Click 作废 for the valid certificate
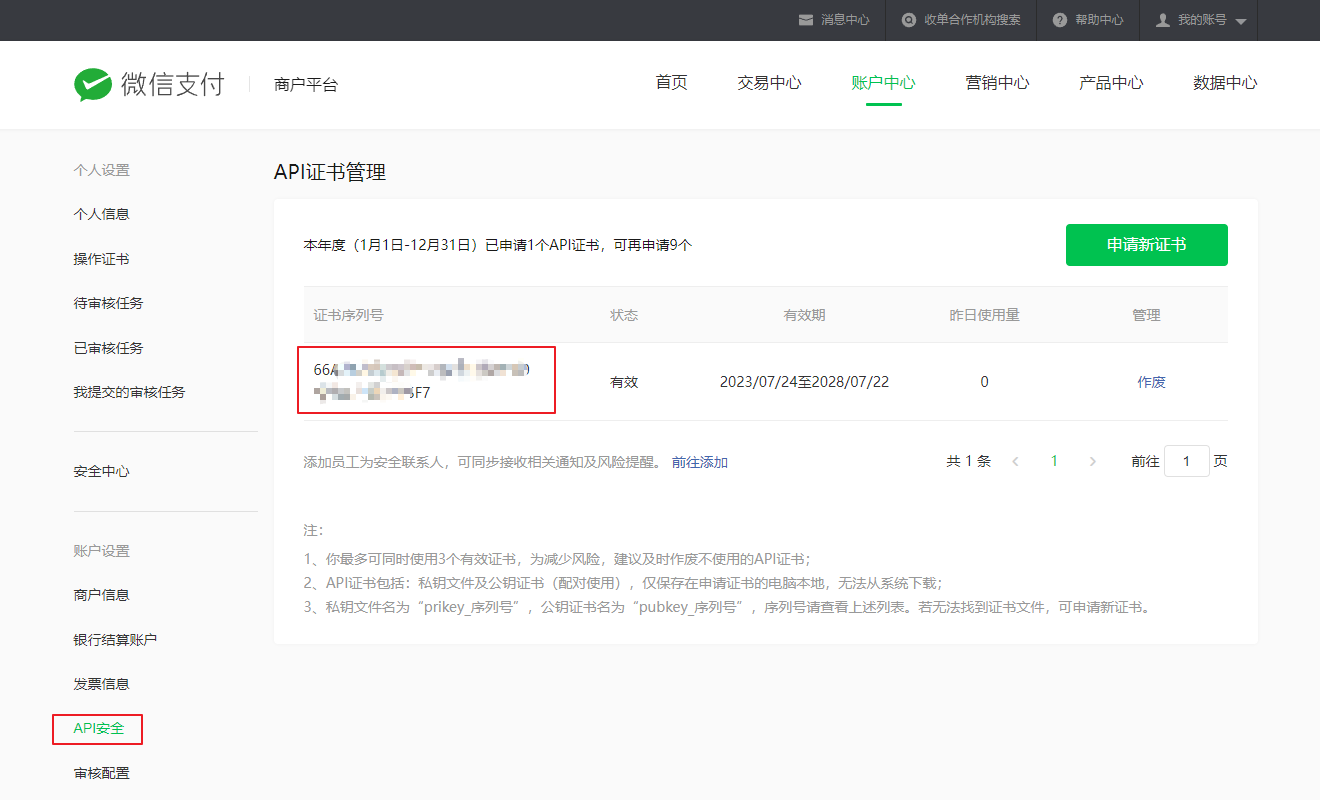Viewport: 1320px width, 800px height. [1151, 382]
